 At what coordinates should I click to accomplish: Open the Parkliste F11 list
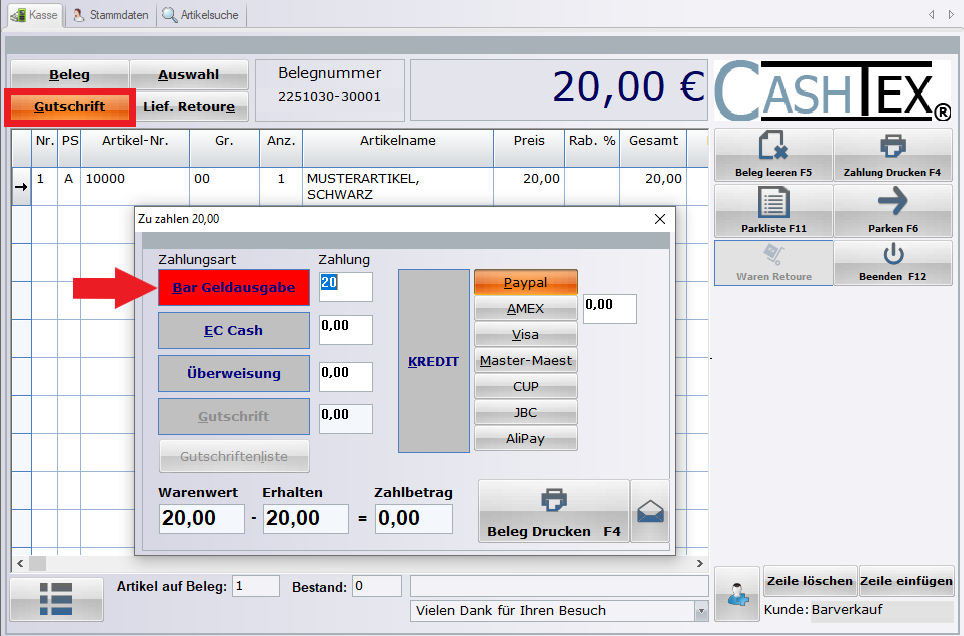773,211
